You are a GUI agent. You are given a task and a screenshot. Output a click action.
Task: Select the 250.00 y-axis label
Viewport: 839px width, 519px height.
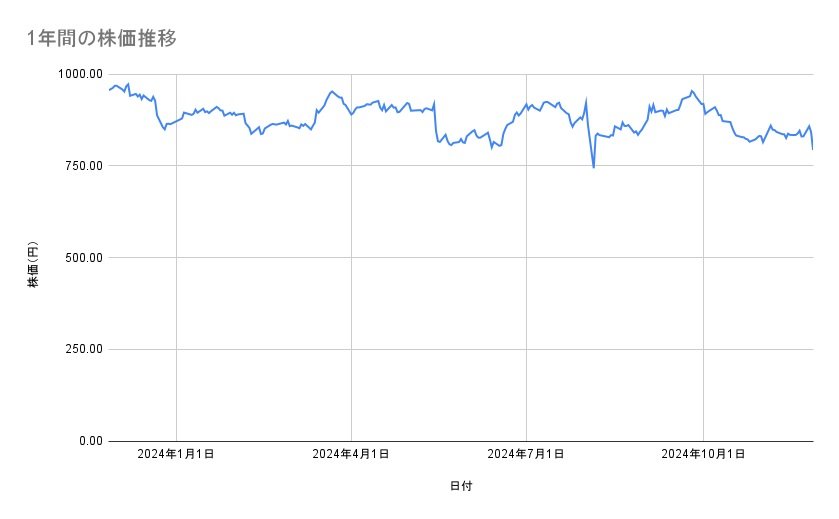(81, 349)
